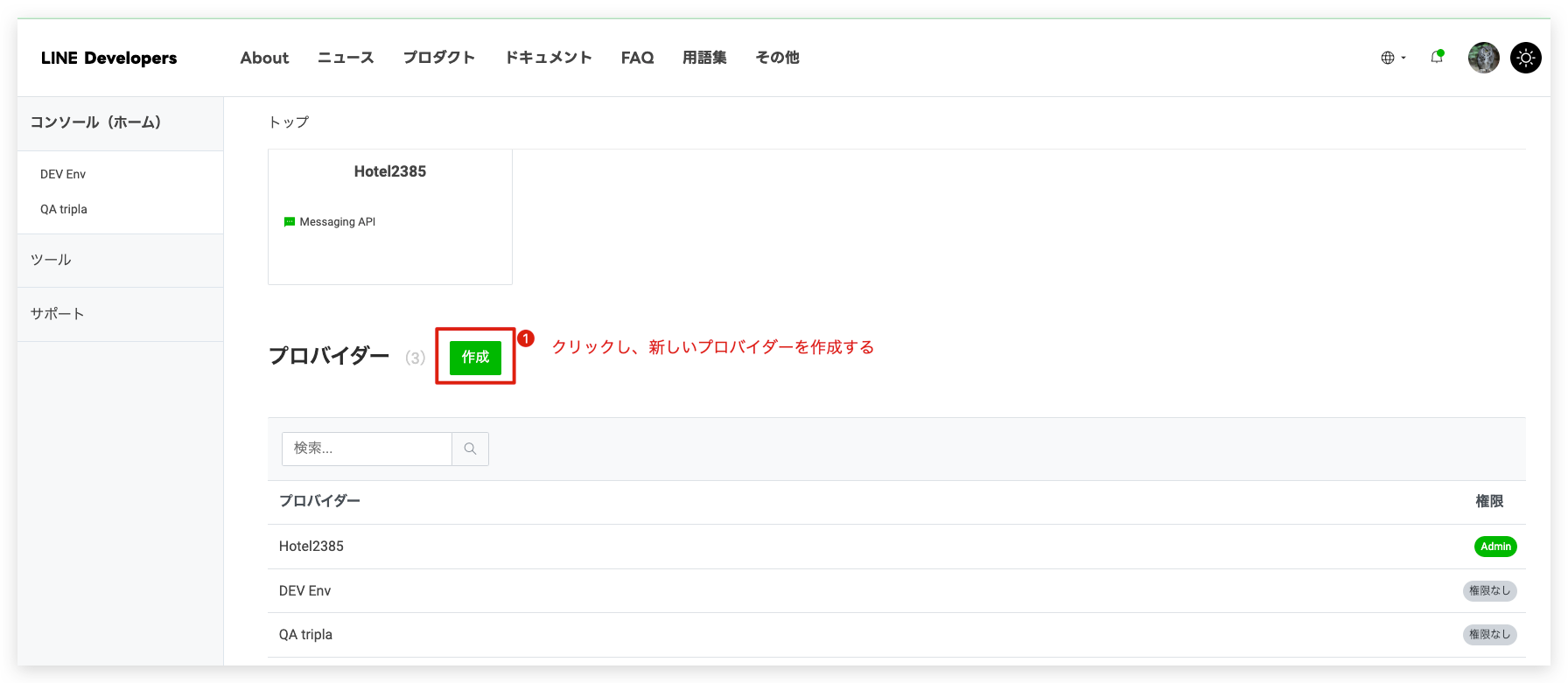The width and height of the screenshot is (1568, 683).
Task: Open the user profile avatar
Action: coord(1484,58)
